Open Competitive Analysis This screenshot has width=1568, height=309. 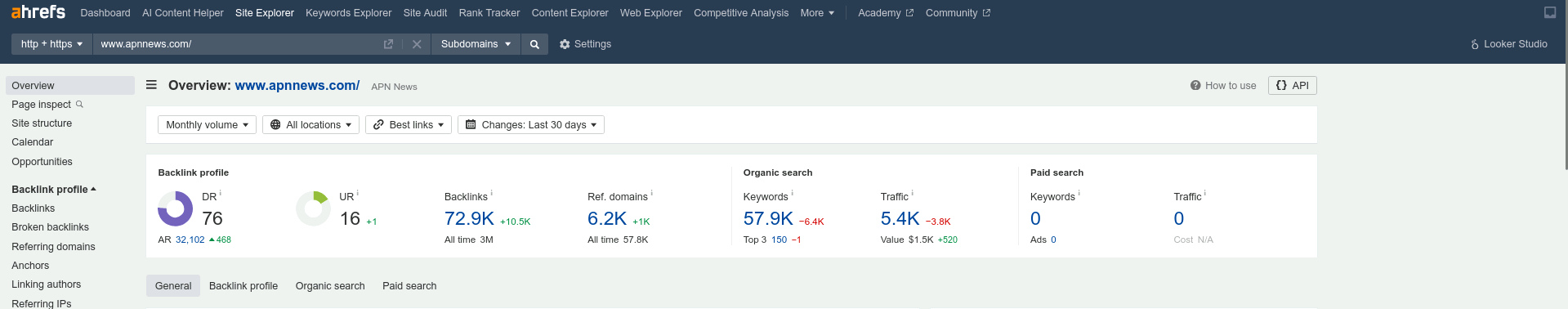click(741, 13)
